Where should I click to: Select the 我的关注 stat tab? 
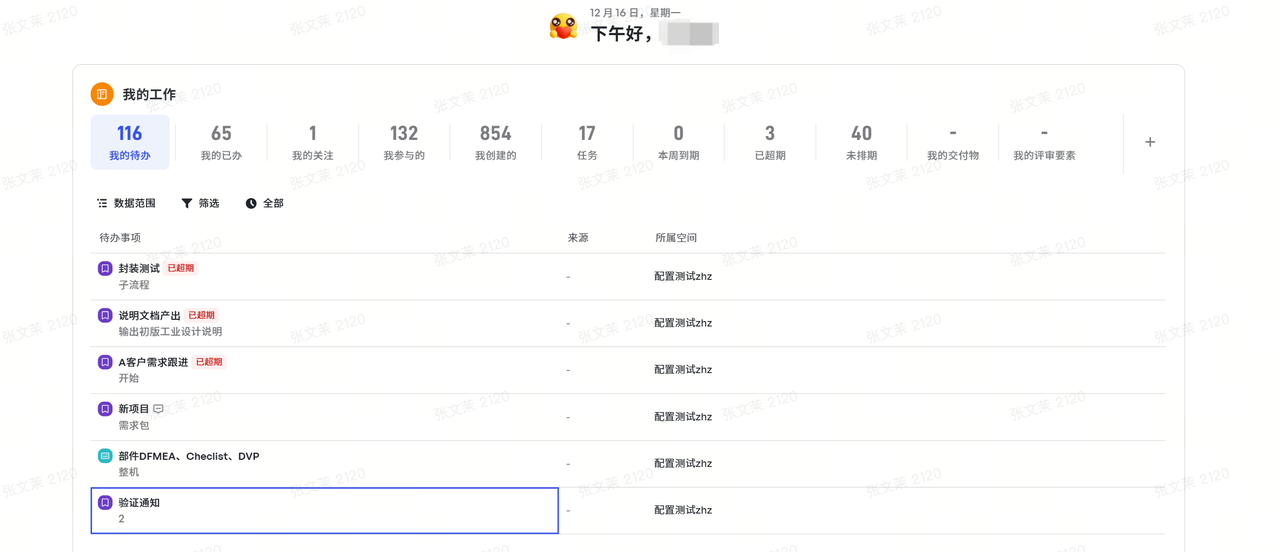click(x=313, y=142)
